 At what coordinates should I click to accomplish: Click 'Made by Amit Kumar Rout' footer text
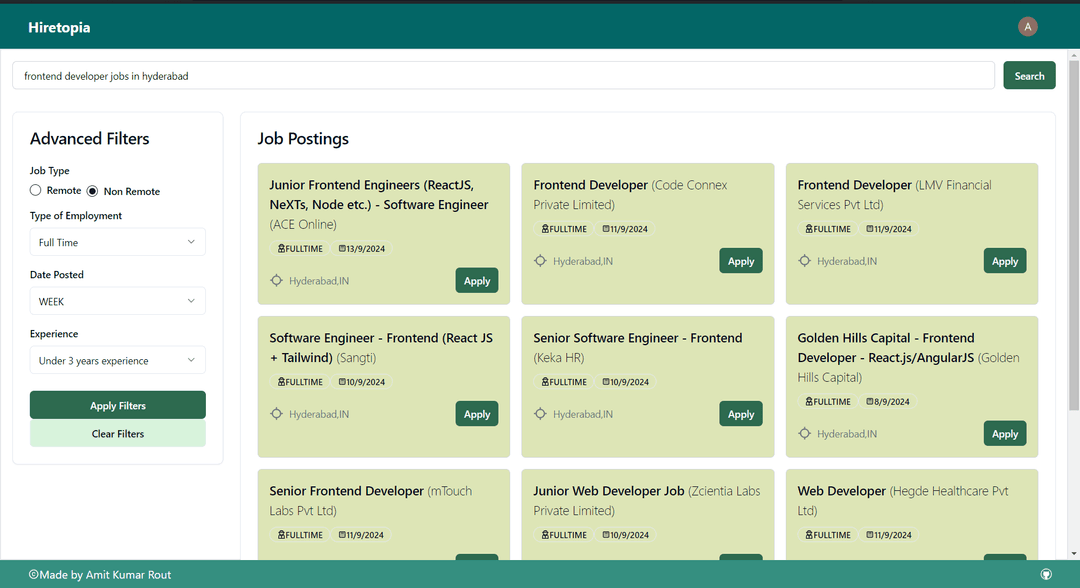click(105, 575)
